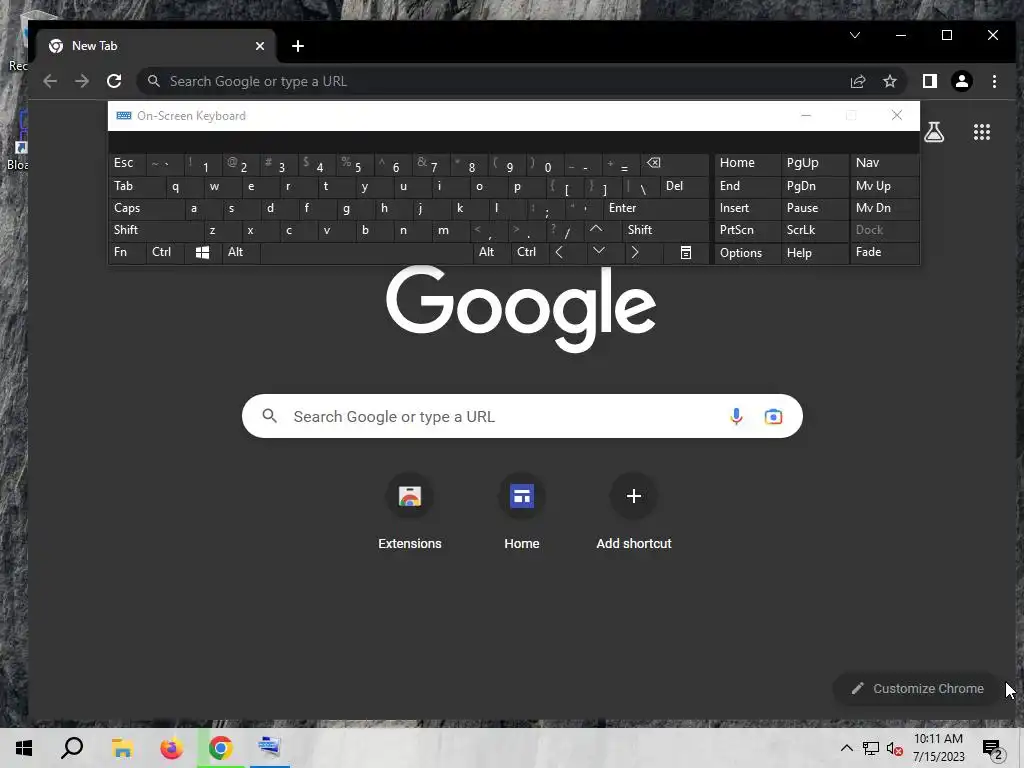
Task: Click the Mv Up key on the On-Screen Keyboard
Action: tap(884, 186)
